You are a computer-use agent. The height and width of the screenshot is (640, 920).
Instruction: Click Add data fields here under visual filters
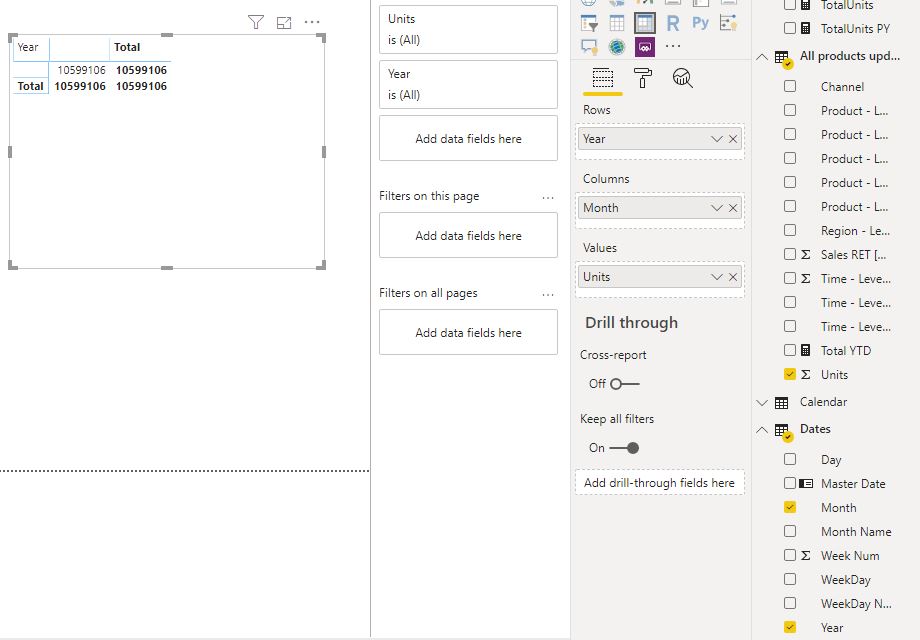point(468,138)
